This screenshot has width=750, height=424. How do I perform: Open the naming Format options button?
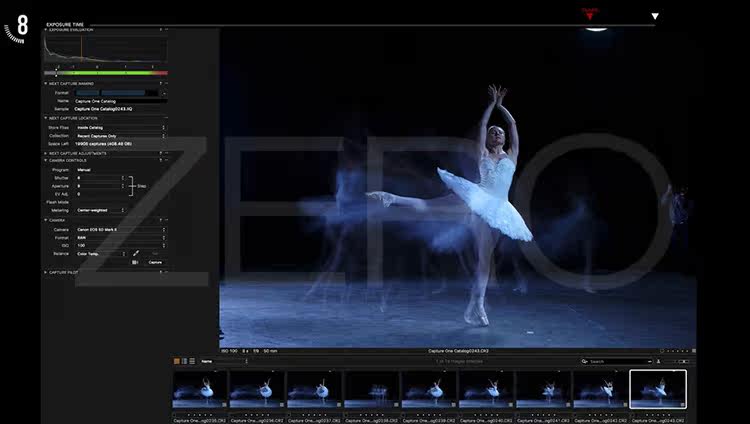click(x=164, y=93)
